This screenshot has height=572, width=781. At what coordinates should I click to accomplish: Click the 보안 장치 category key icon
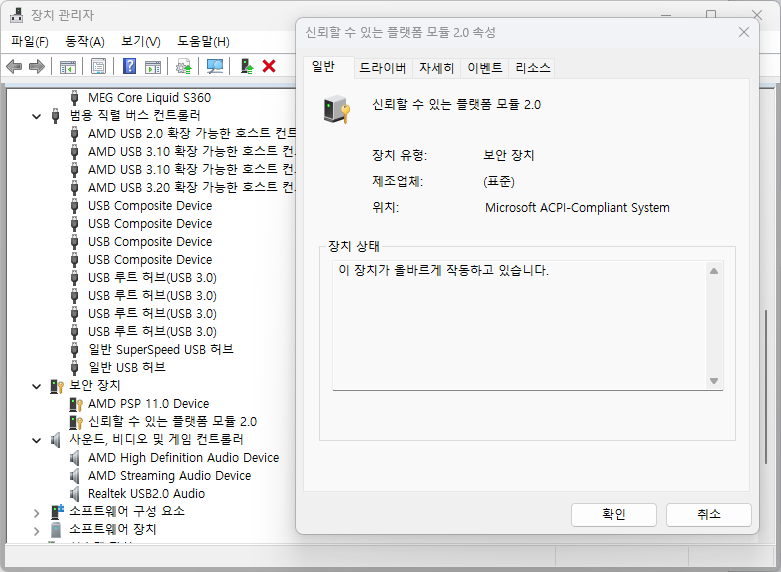pyautogui.click(x=57, y=386)
